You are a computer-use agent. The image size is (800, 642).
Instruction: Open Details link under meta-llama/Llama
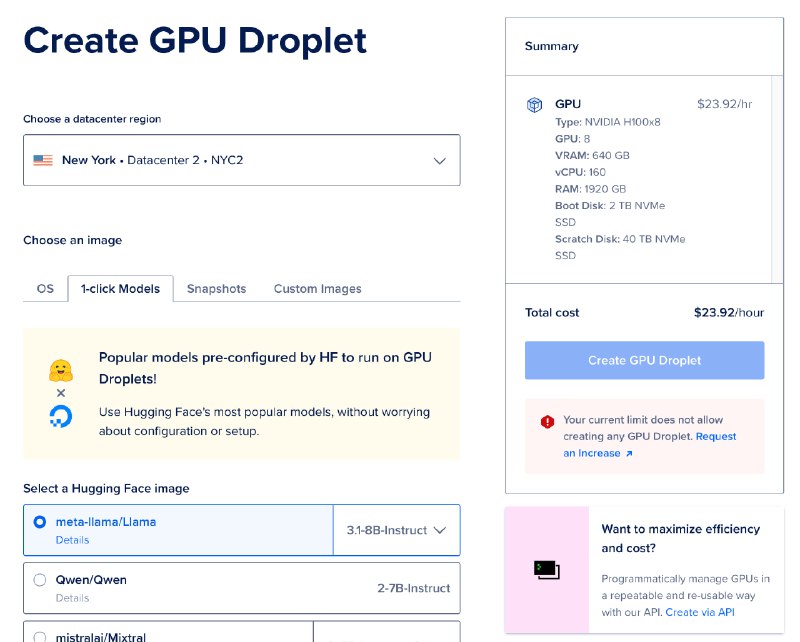point(72,540)
